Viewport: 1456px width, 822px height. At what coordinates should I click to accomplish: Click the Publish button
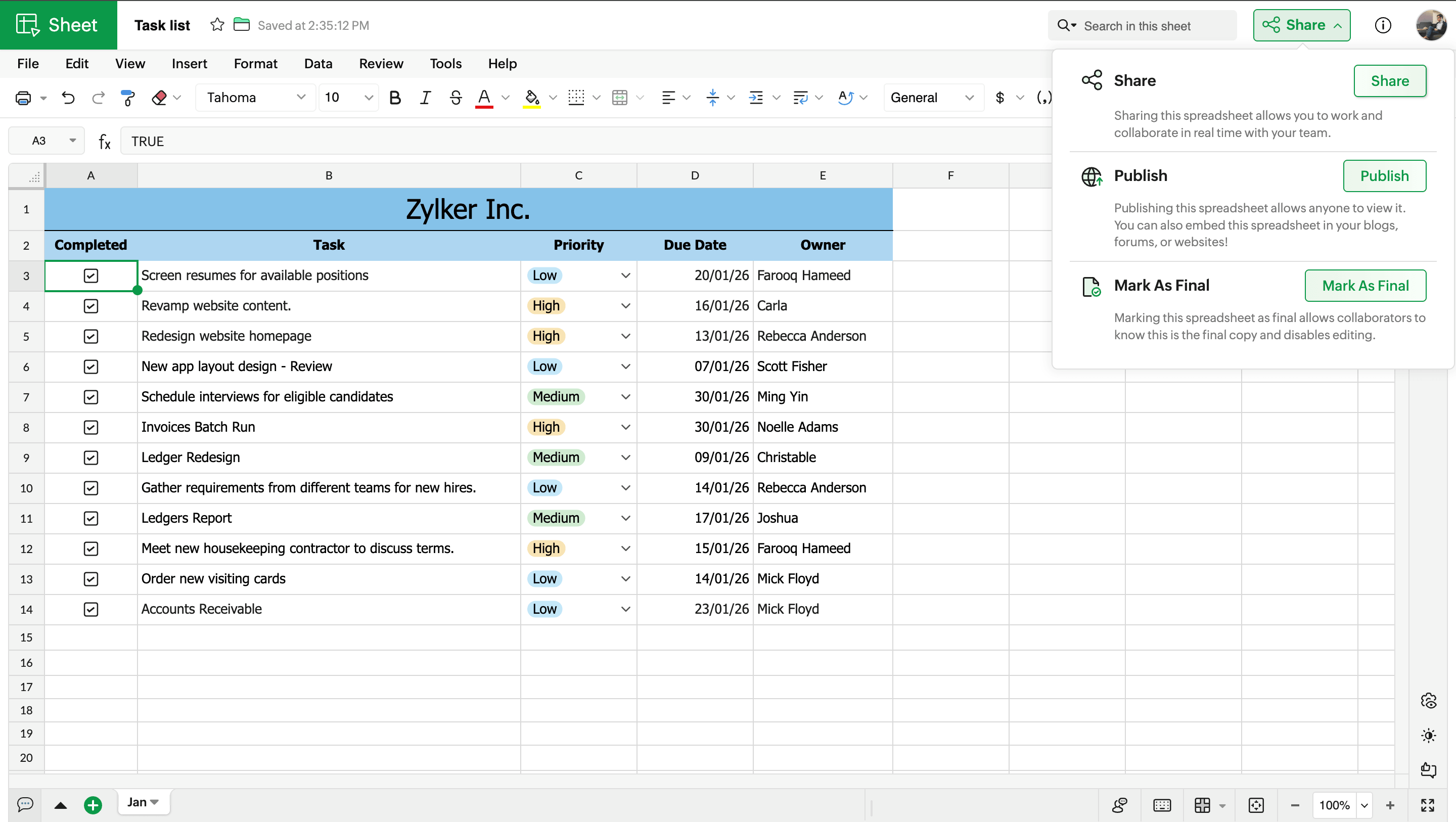(1384, 176)
